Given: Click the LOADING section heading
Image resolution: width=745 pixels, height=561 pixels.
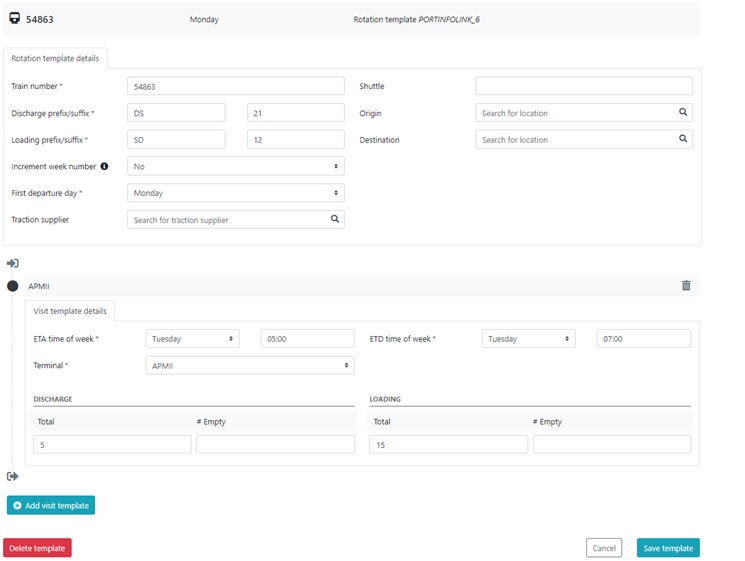Looking at the screenshot, I should 385,399.
